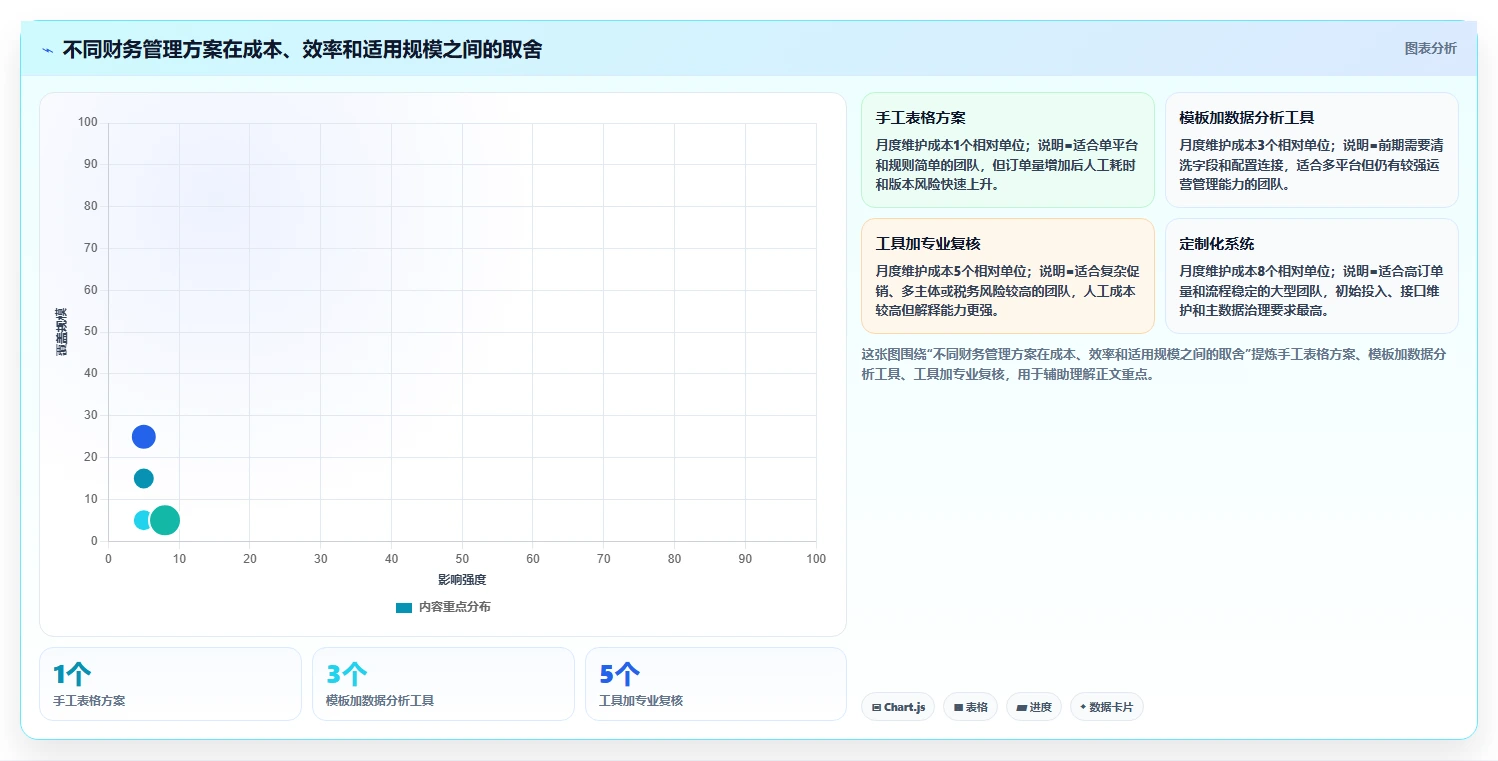Click the 月度维护成本5个相对单位 description text
1498x761 pixels.
1007,291
